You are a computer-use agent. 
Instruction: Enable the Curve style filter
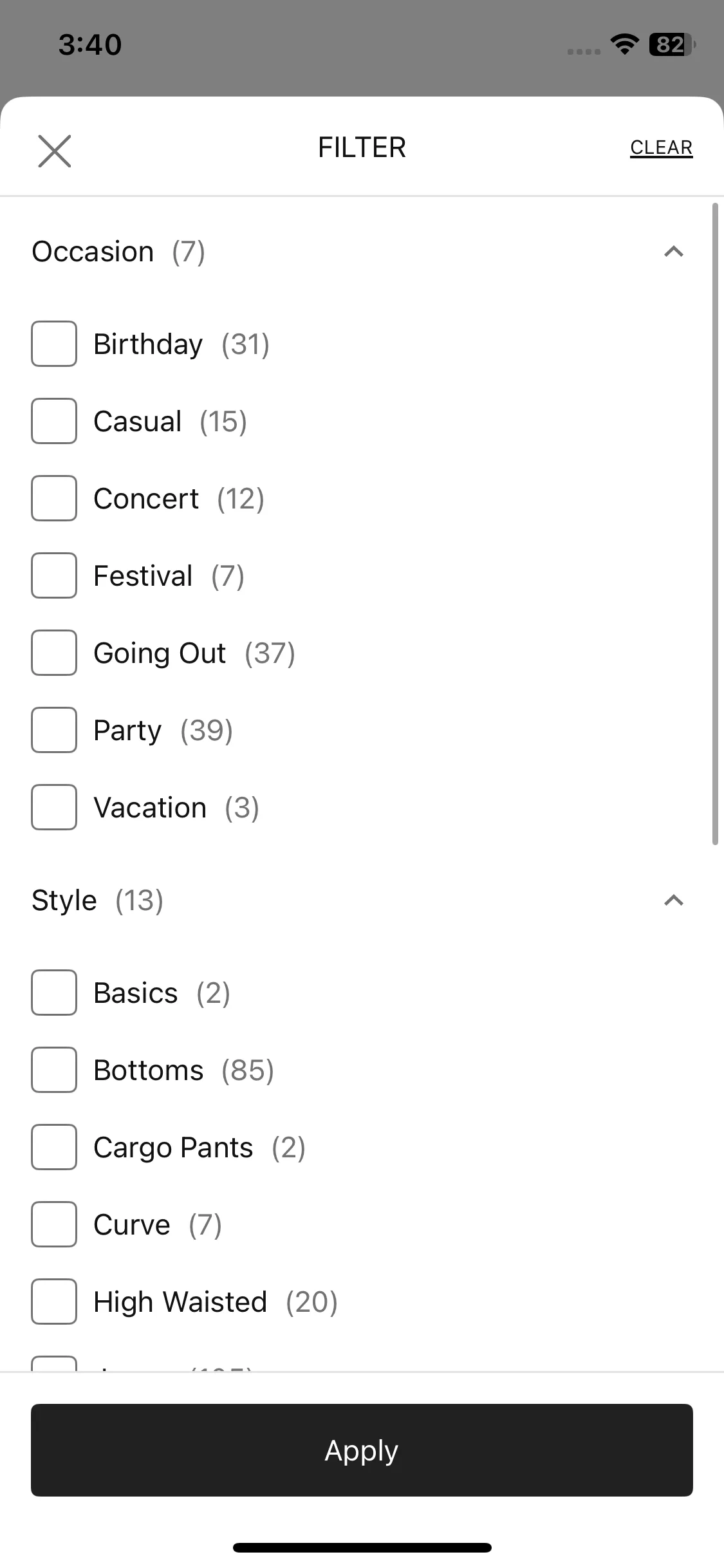(54, 1224)
